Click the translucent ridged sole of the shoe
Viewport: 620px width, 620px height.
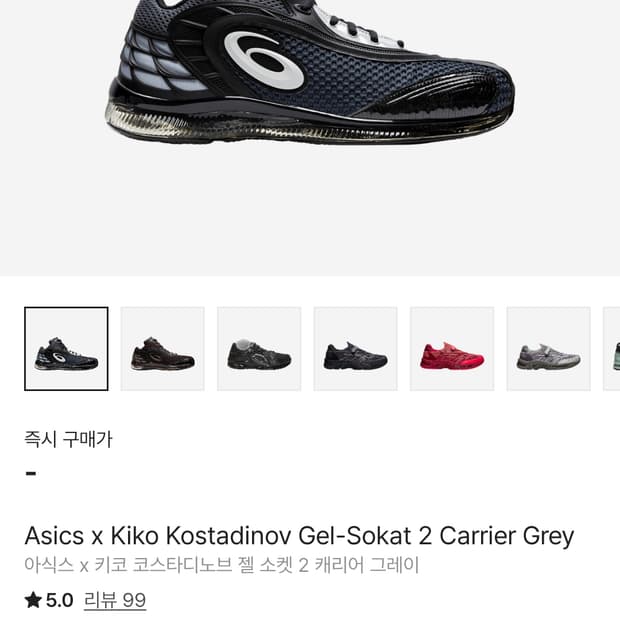[x=277, y=127]
